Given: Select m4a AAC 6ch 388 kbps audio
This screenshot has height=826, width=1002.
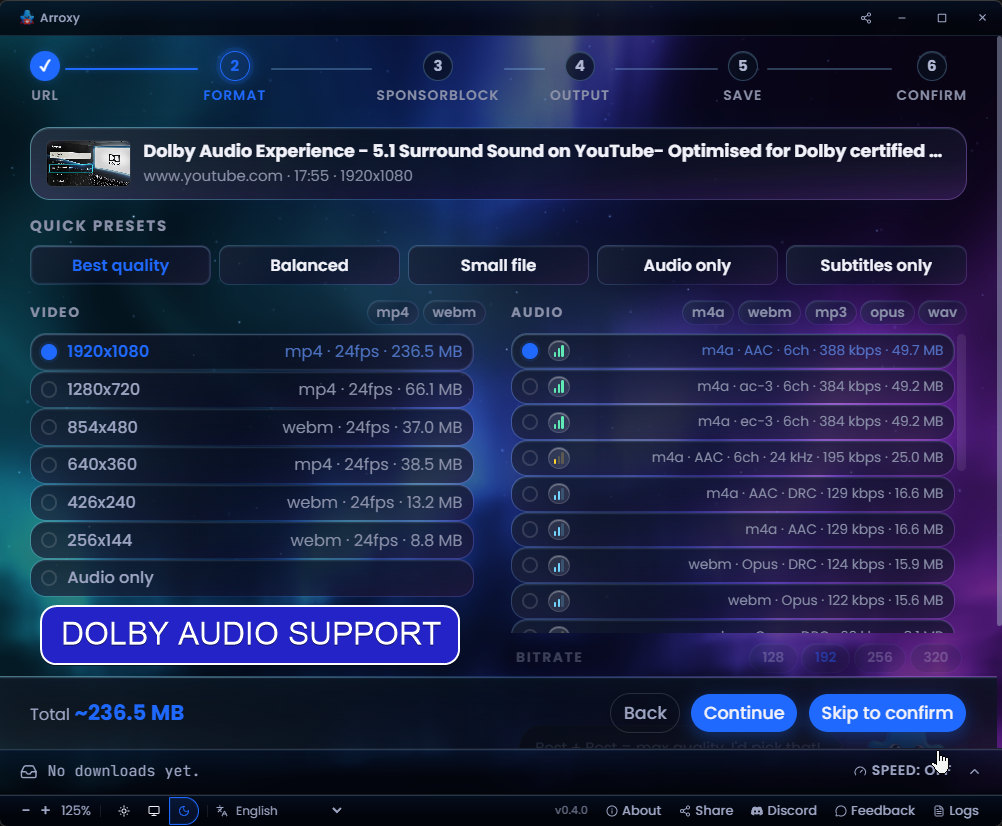Looking at the screenshot, I should [x=732, y=351].
